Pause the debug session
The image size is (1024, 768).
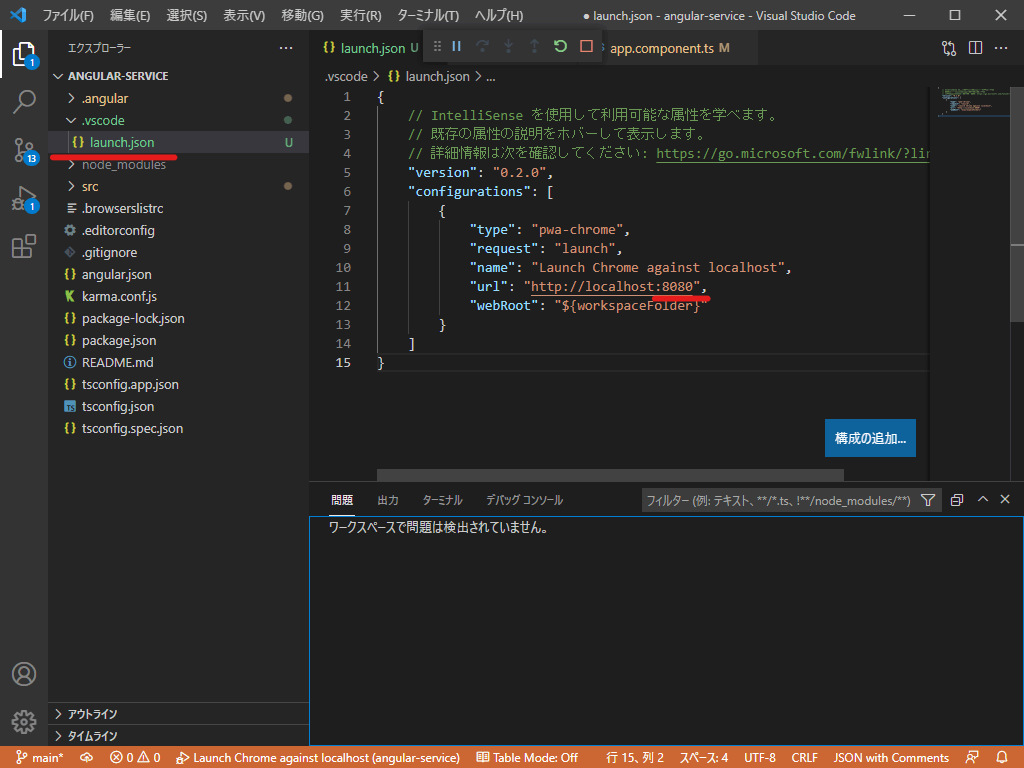[456, 46]
